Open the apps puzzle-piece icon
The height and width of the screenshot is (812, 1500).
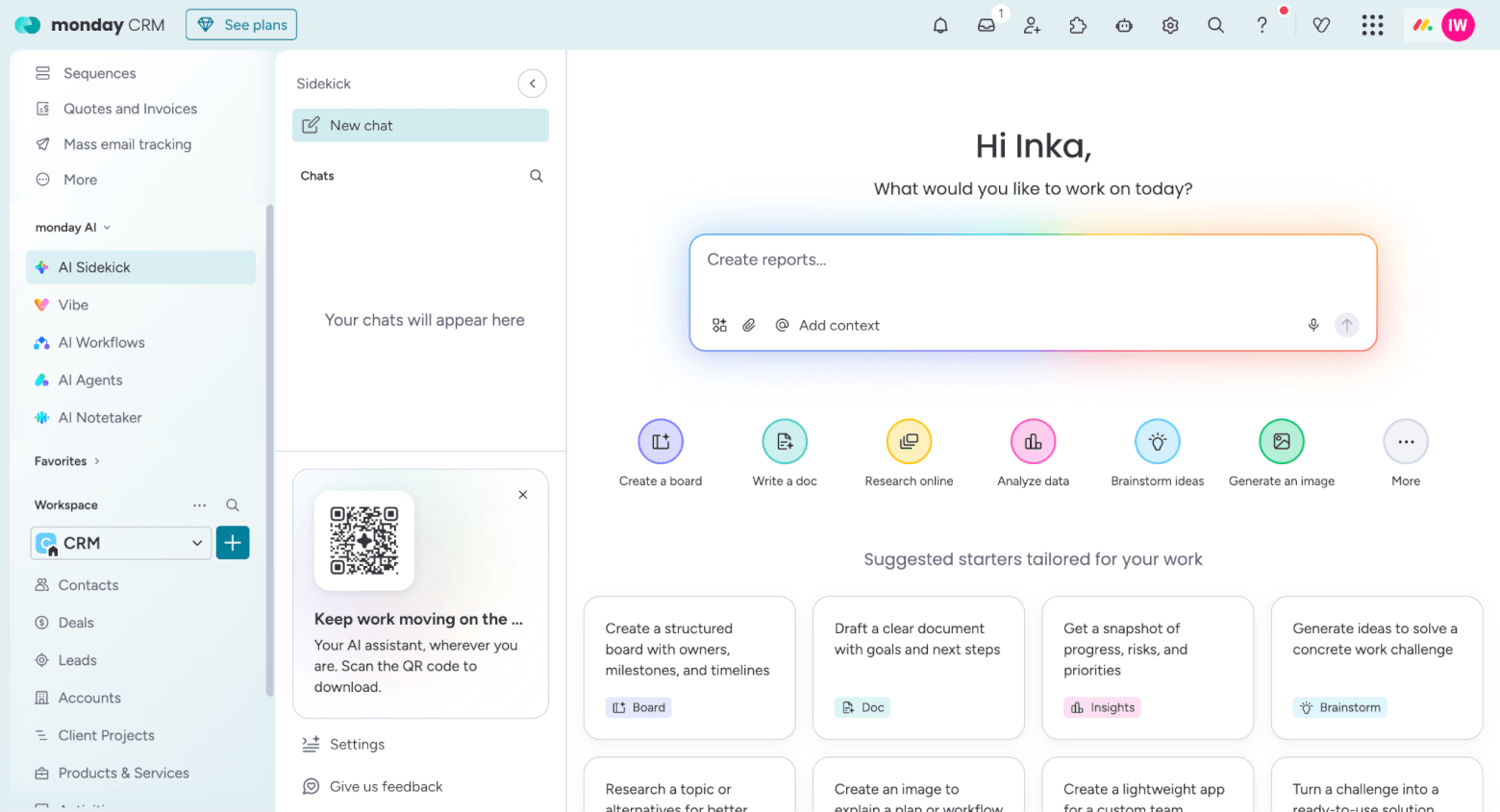click(1078, 26)
